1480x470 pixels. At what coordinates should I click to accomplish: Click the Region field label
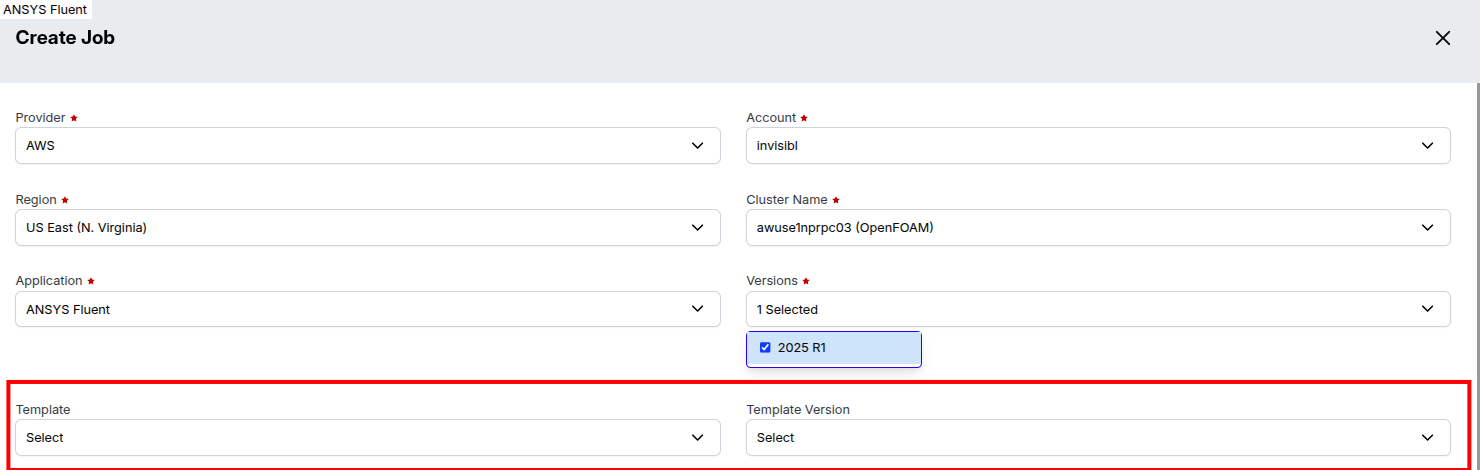tap(36, 200)
